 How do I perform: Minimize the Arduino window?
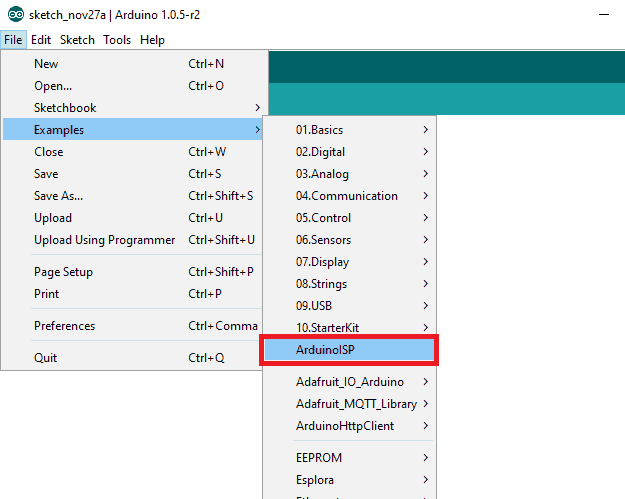pos(604,15)
